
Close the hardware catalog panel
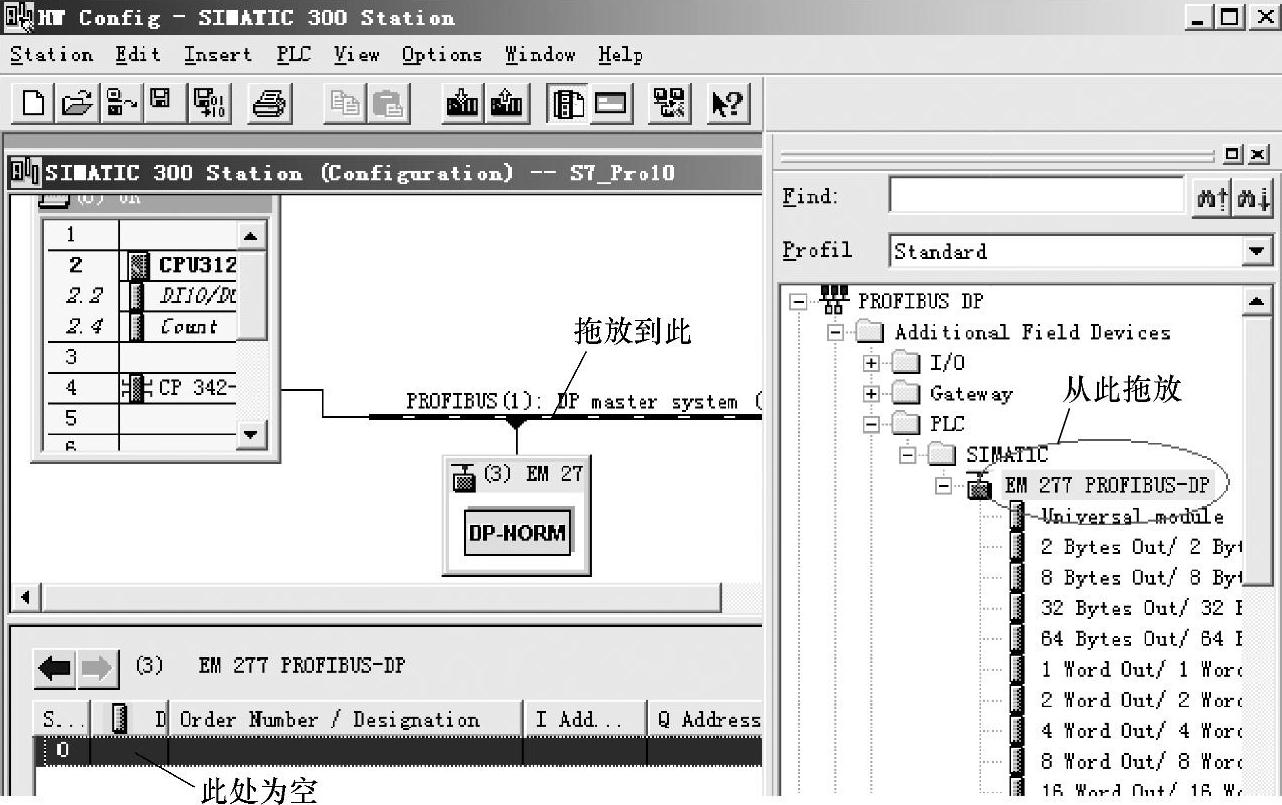pyautogui.click(x=1259, y=154)
